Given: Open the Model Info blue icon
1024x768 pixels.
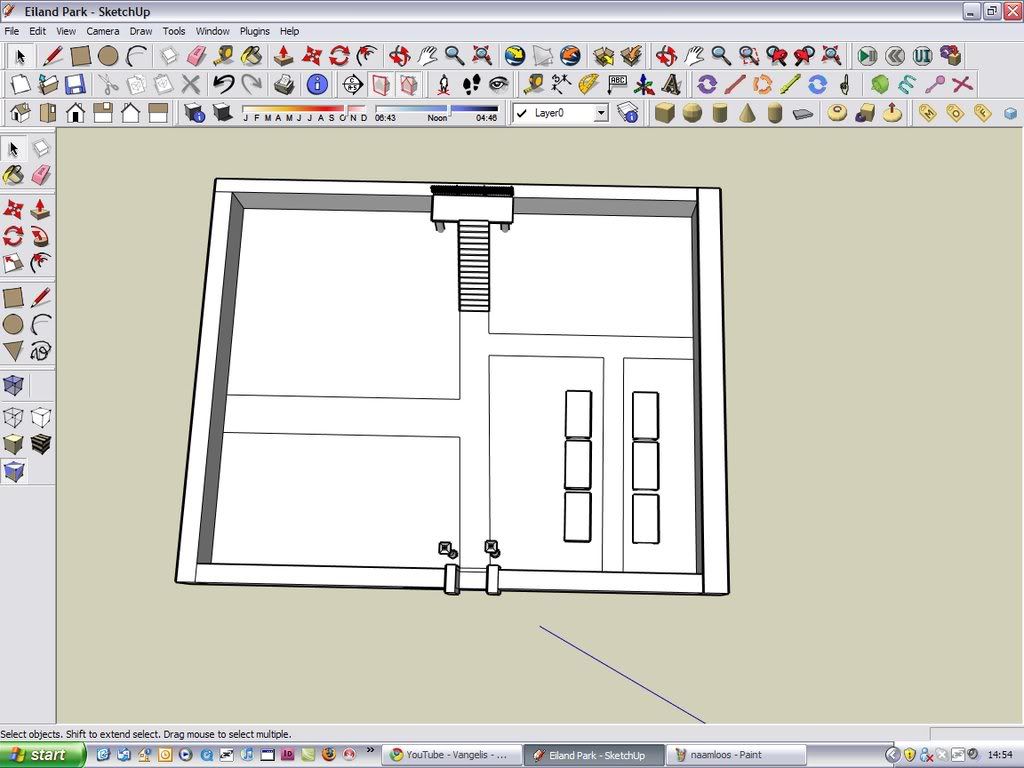Looking at the screenshot, I should 317,84.
